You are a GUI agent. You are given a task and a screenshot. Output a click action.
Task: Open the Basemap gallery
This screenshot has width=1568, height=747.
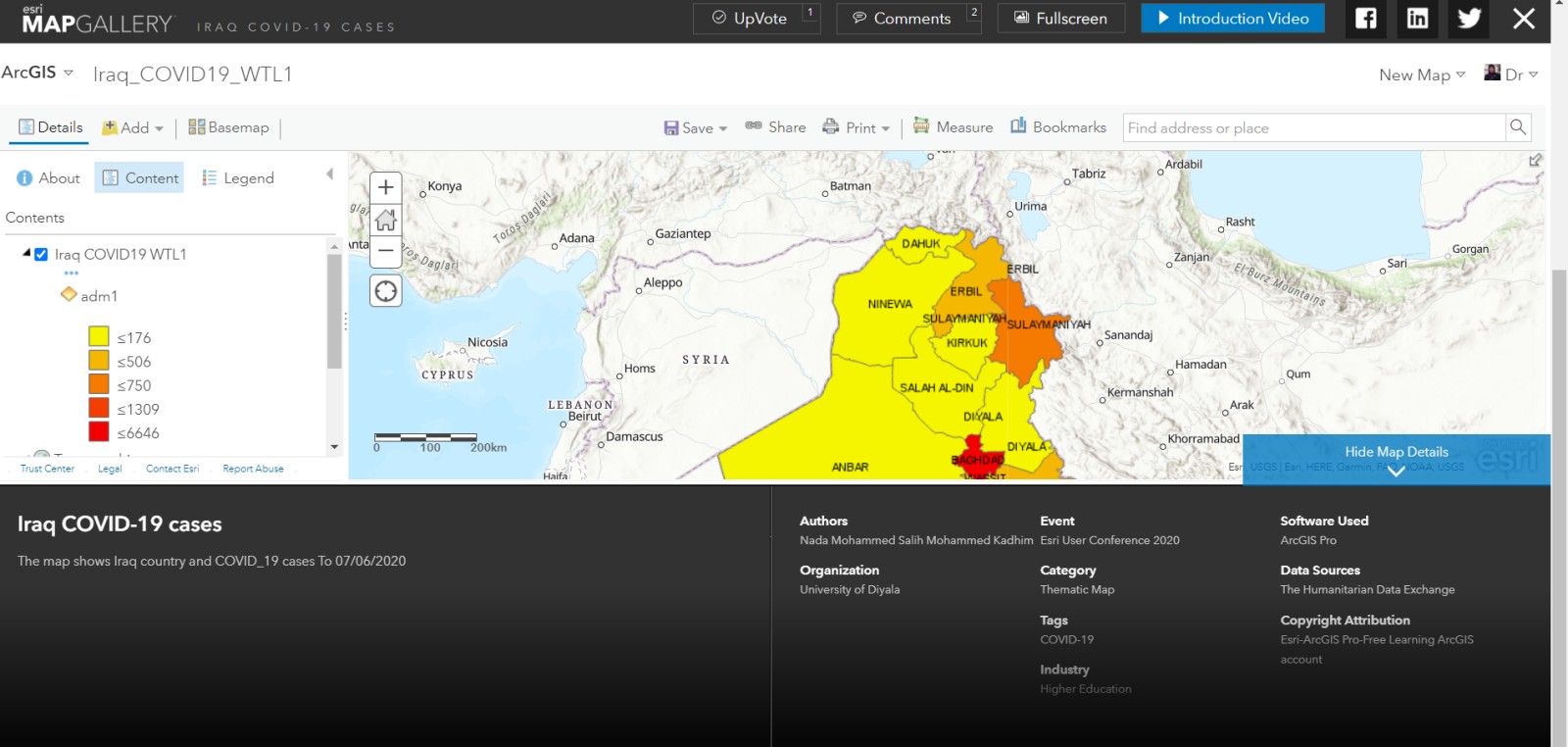(x=228, y=127)
